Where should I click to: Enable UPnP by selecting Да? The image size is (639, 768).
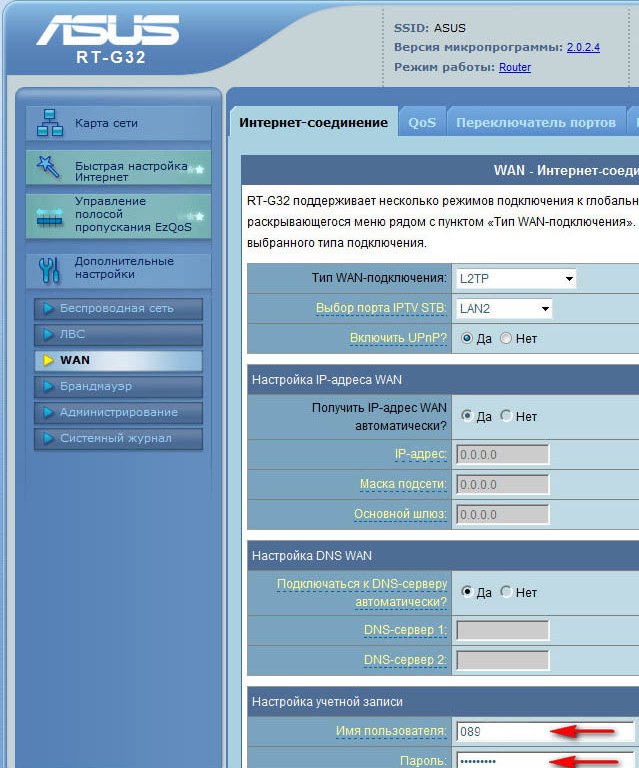(x=467, y=338)
